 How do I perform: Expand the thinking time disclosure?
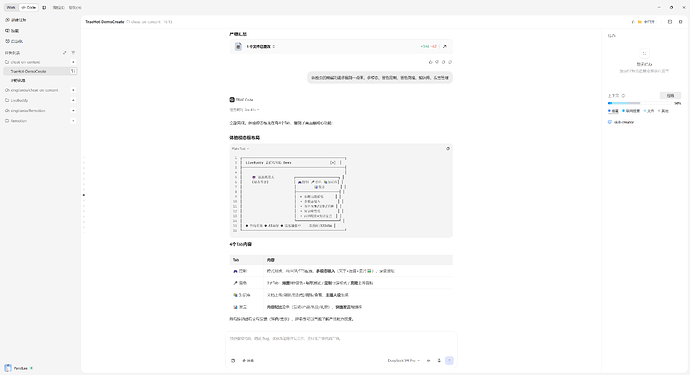pyautogui.click(x=244, y=110)
